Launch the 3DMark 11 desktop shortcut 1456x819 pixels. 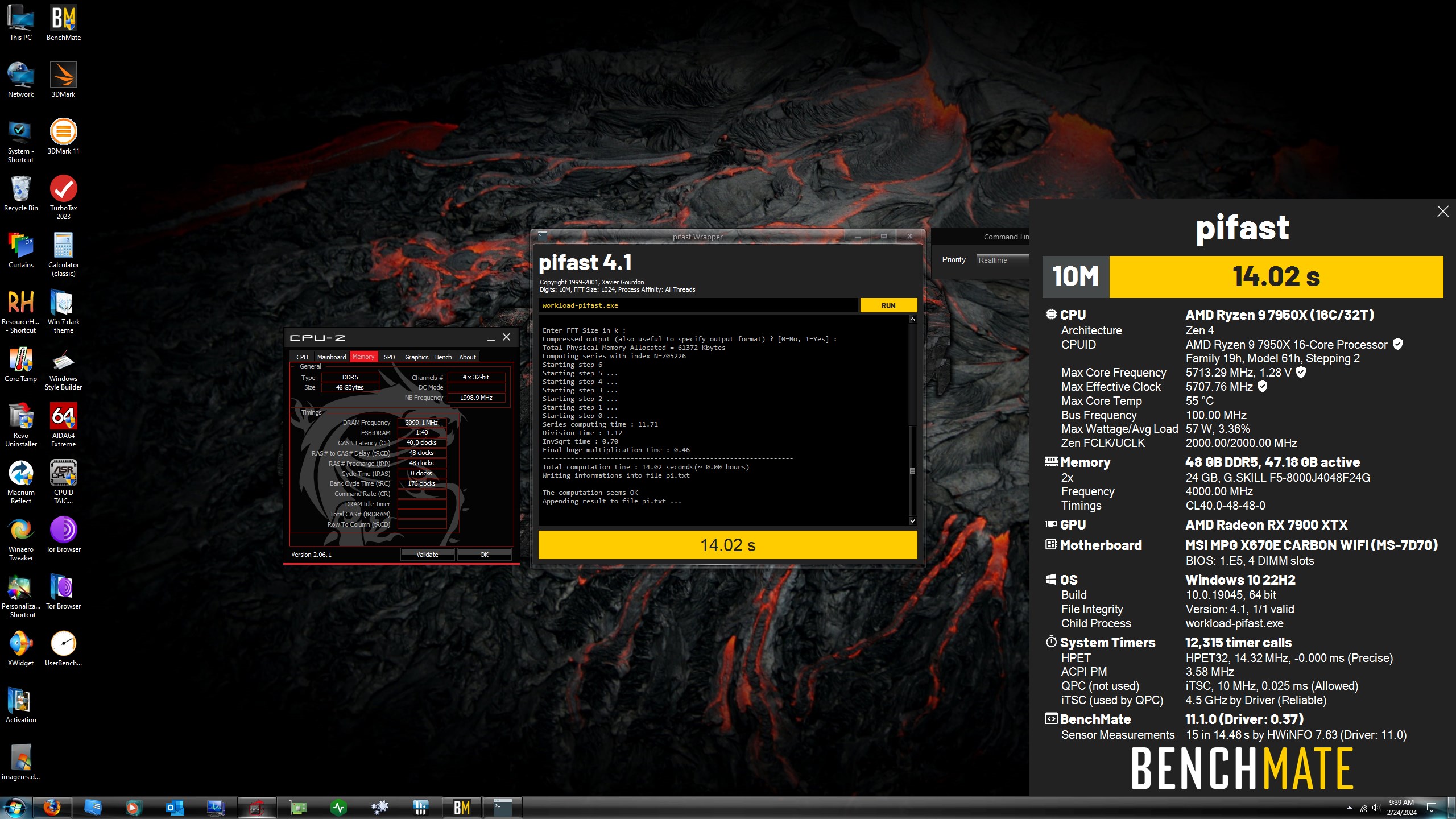[x=63, y=137]
